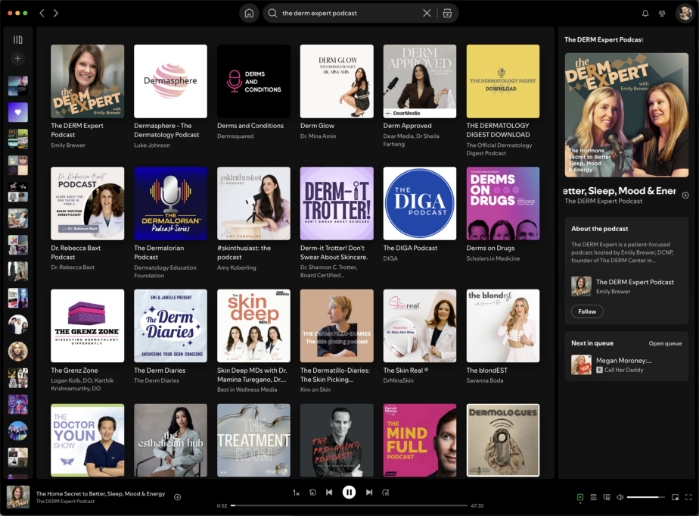Open Derm Glow podcast card
699x516 pixels.
337,92
